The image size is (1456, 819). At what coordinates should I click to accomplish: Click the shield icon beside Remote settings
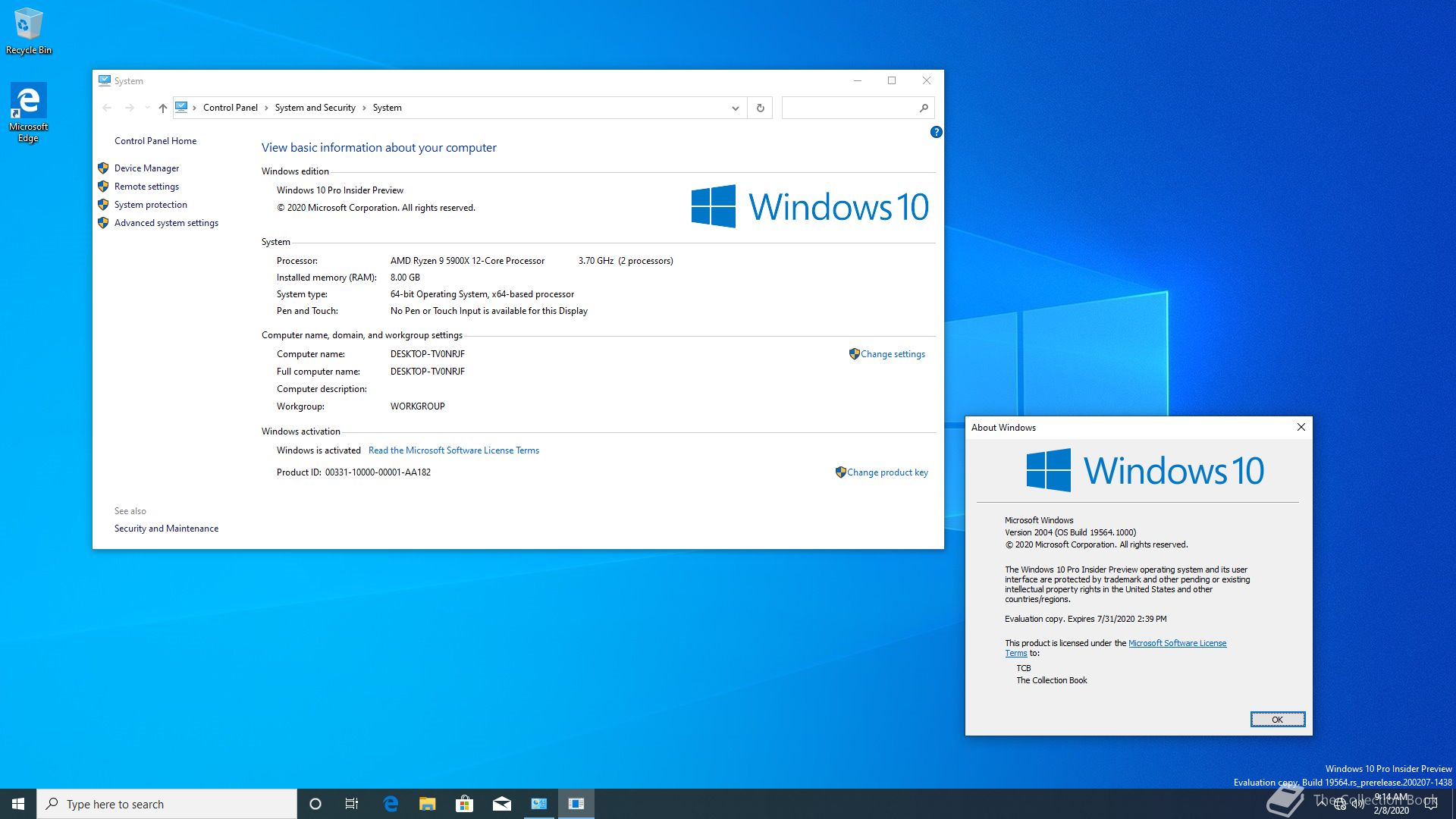pos(103,187)
